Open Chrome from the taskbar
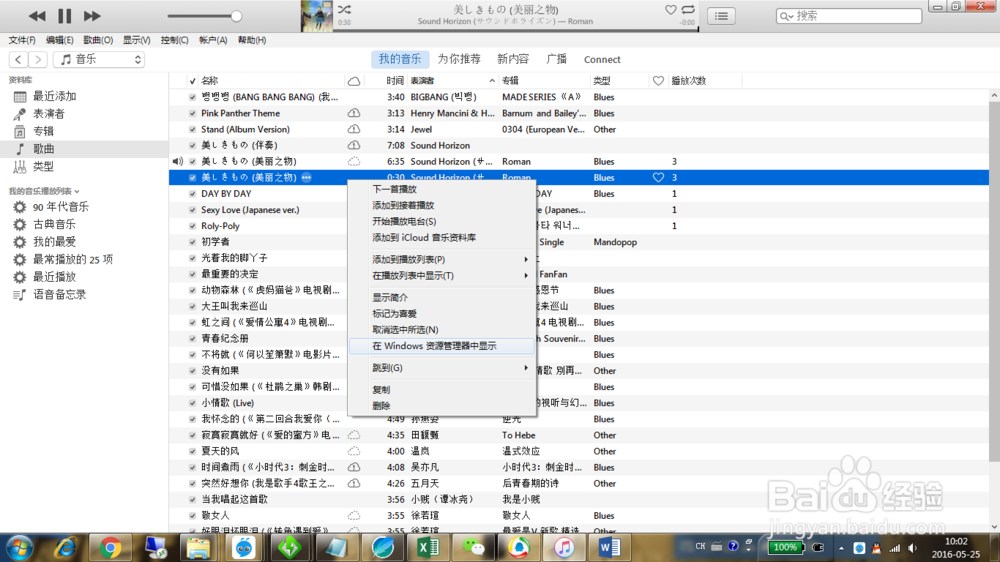Screen dimensions: 1000x562 click(x=110, y=548)
